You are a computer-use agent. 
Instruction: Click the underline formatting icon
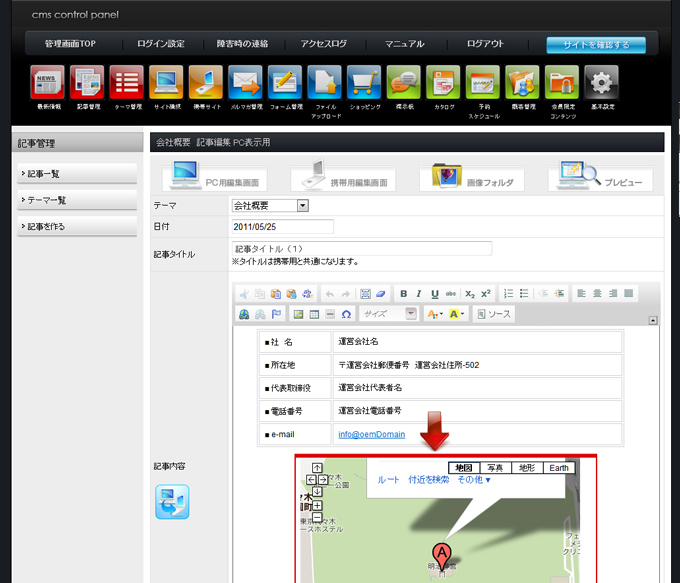pos(435,294)
